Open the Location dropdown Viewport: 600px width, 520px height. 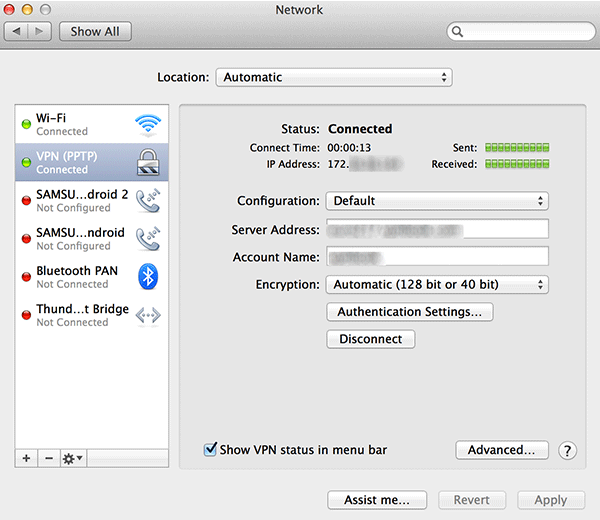334,77
